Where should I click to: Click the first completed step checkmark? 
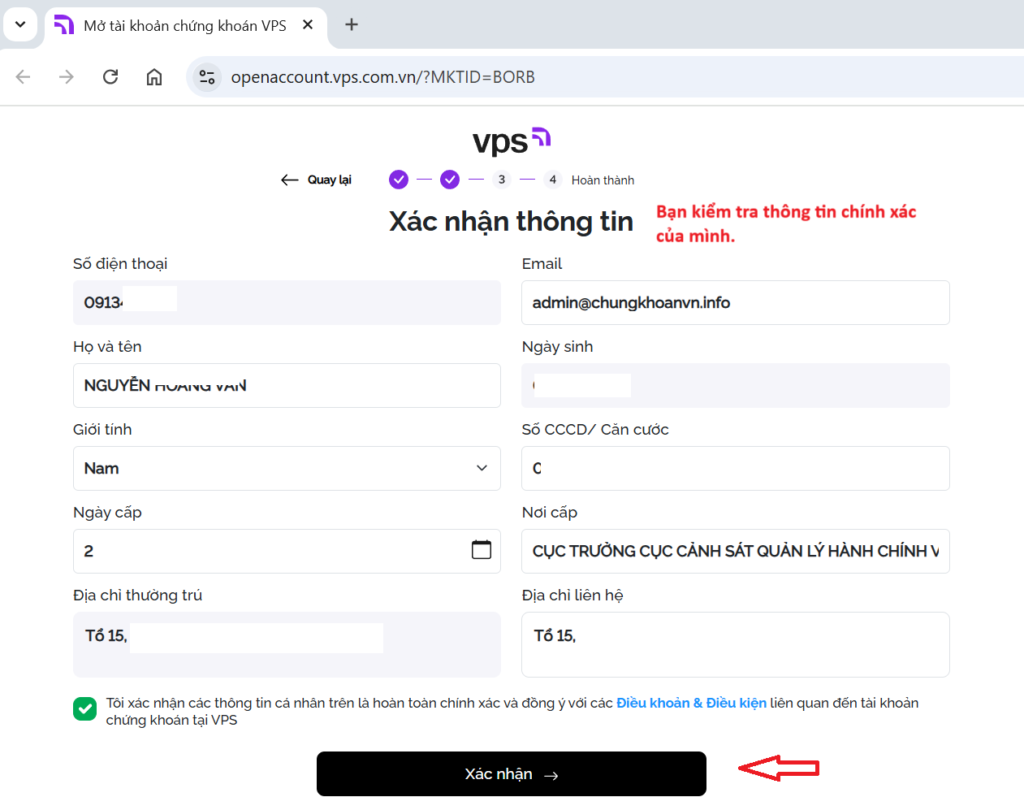pyautogui.click(x=398, y=180)
